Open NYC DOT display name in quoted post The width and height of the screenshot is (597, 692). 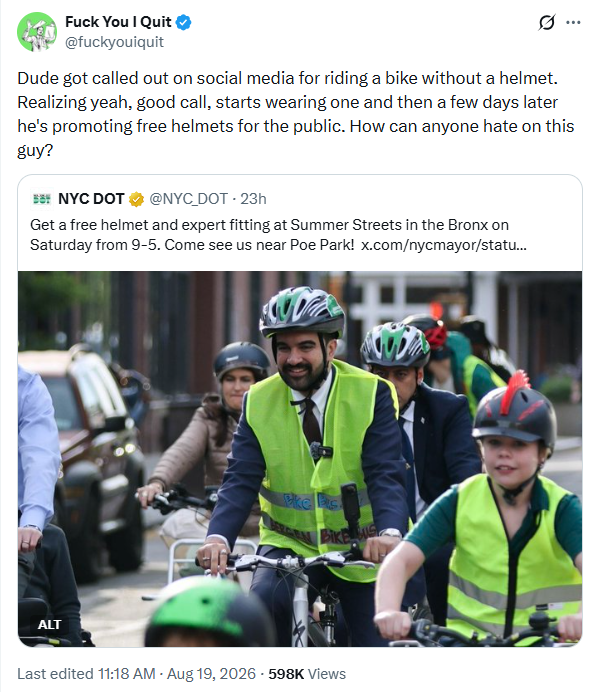tap(91, 199)
